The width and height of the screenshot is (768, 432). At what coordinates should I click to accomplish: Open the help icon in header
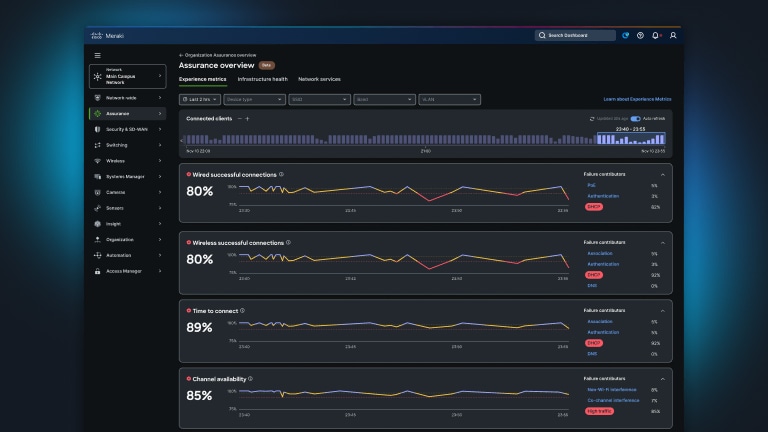point(640,35)
